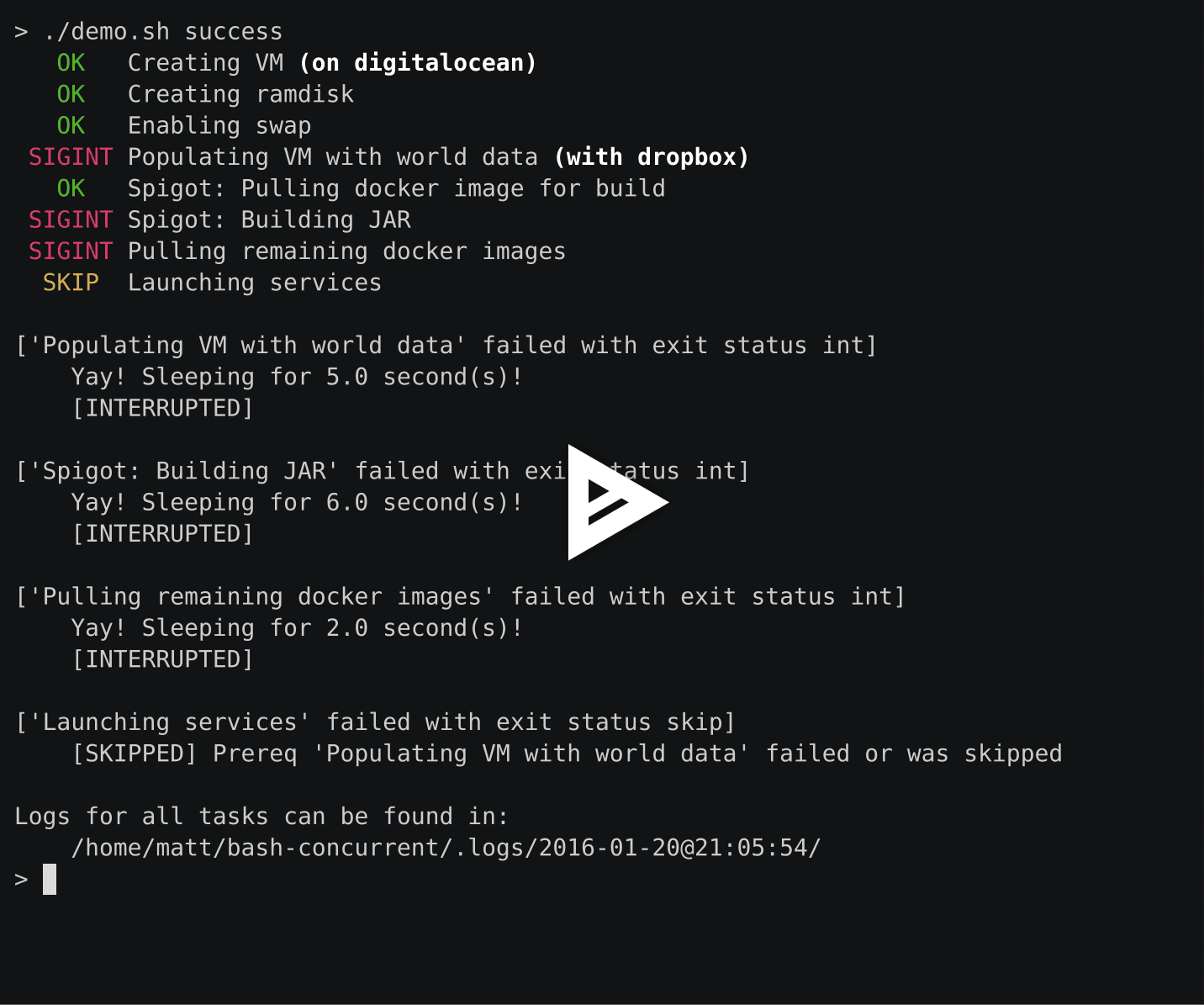This screenshot has height=1005, width=1204.
Task: Click the asciinema play button overlay
Action: [x=616, y=502]
